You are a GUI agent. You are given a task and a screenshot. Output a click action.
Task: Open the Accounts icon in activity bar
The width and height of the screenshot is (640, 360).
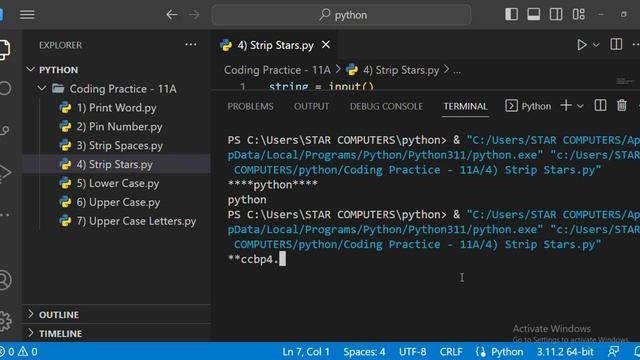click(x=5, y=280)
